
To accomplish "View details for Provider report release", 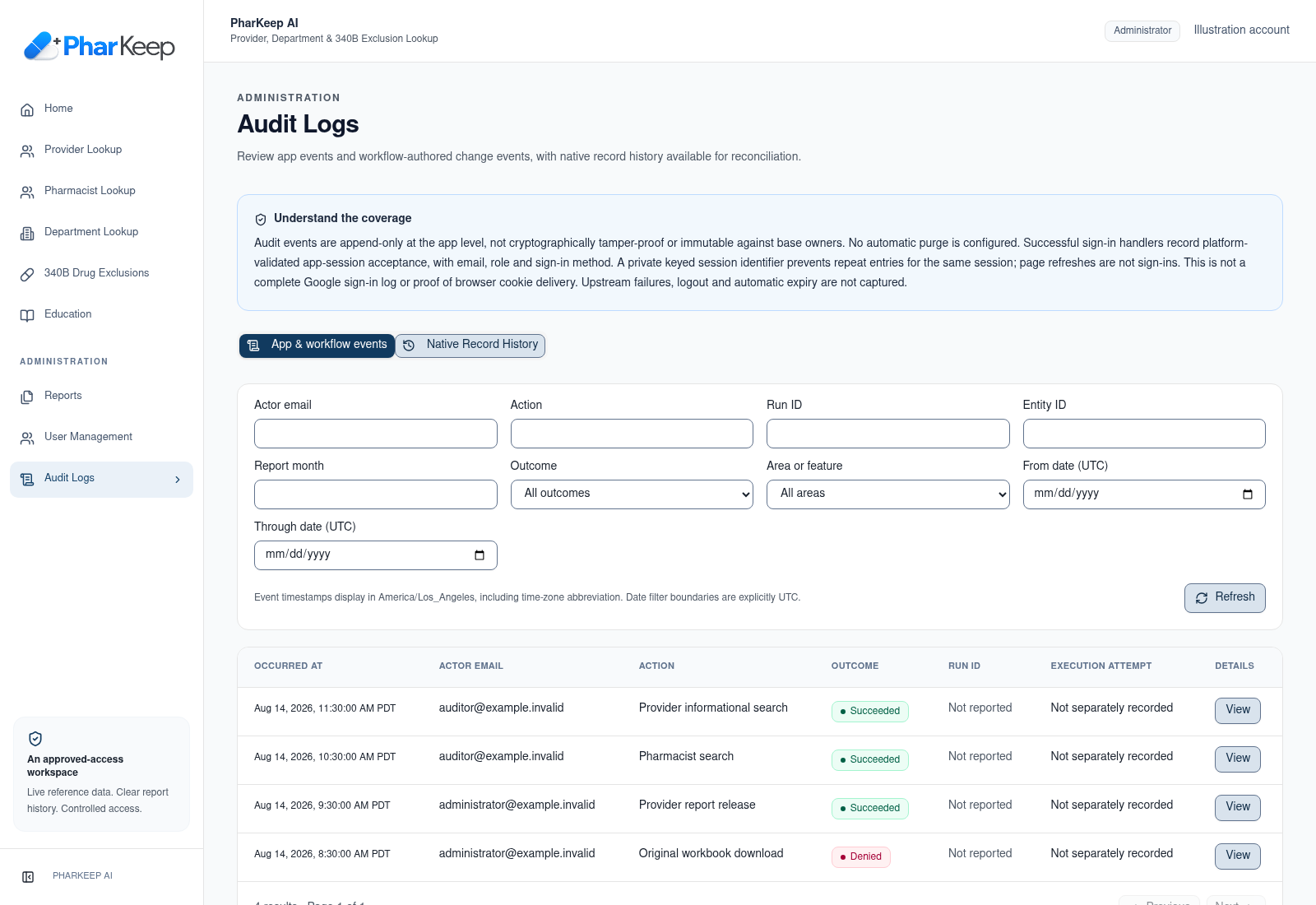I will (1237, 808).
